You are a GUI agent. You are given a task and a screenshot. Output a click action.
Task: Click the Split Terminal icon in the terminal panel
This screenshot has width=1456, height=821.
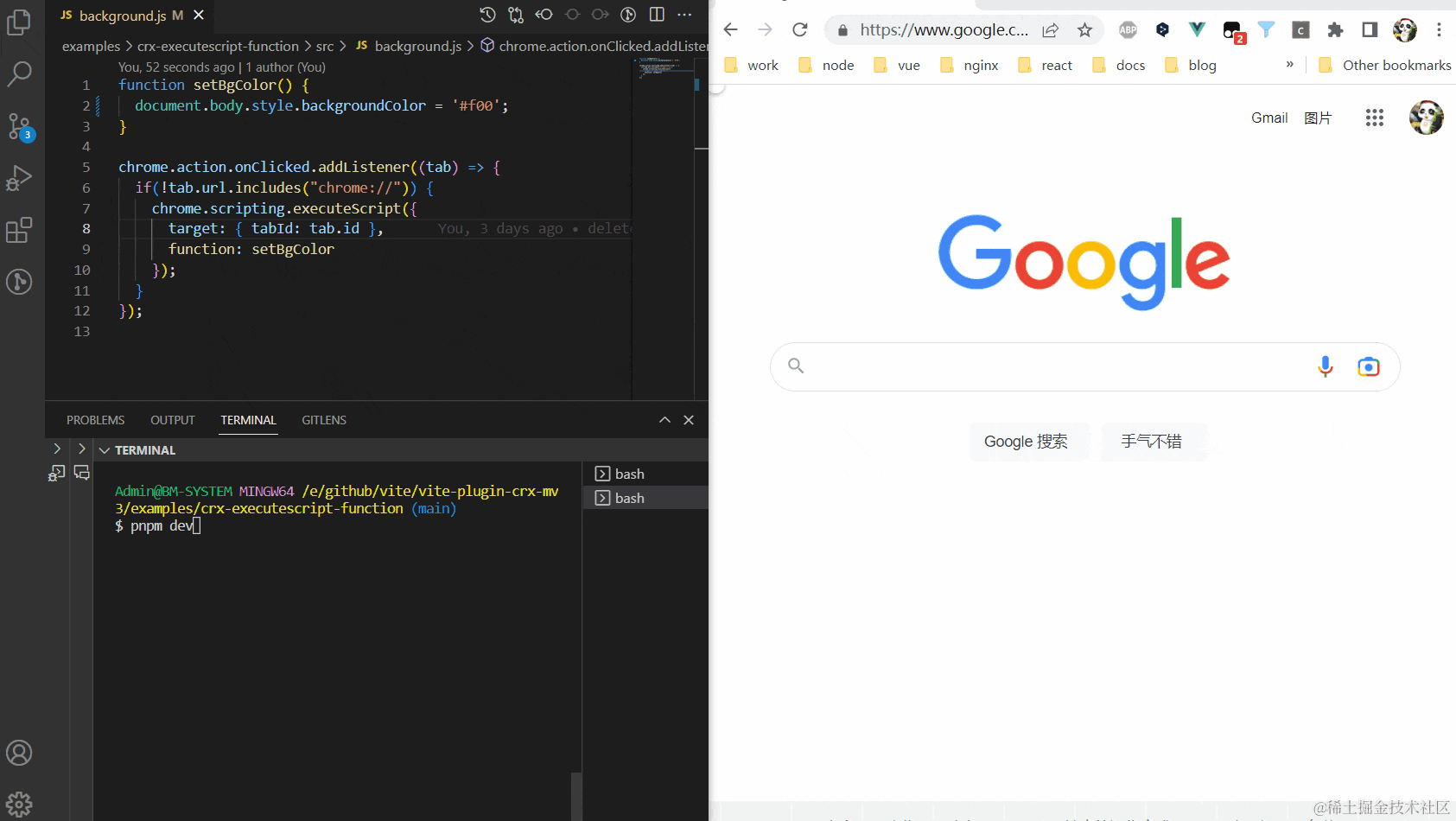tap(82, 473)
